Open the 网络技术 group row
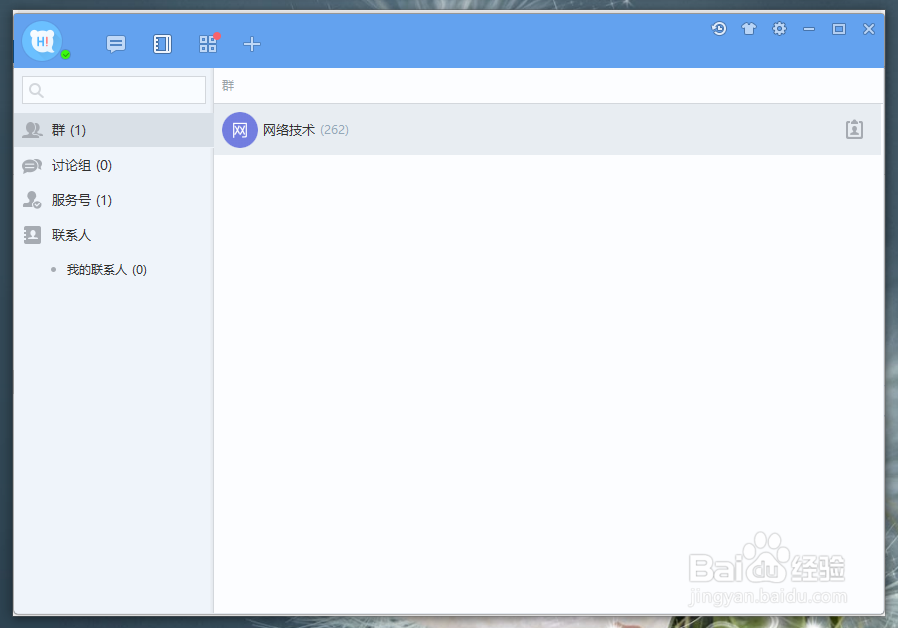Viewport: 898px width, 628px height. (548, 129)
